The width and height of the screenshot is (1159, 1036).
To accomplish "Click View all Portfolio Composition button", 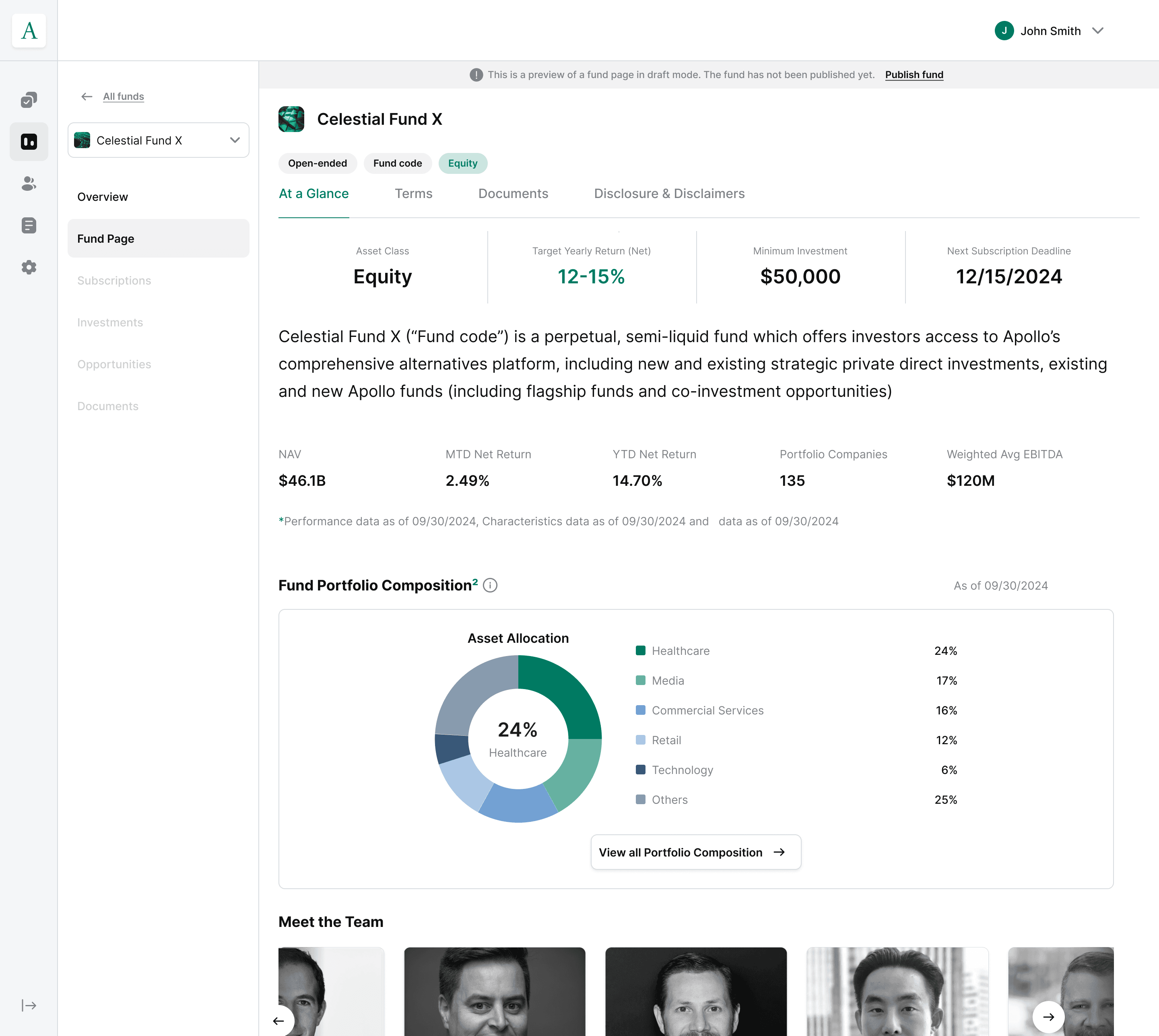I will (x=696, y=852).
